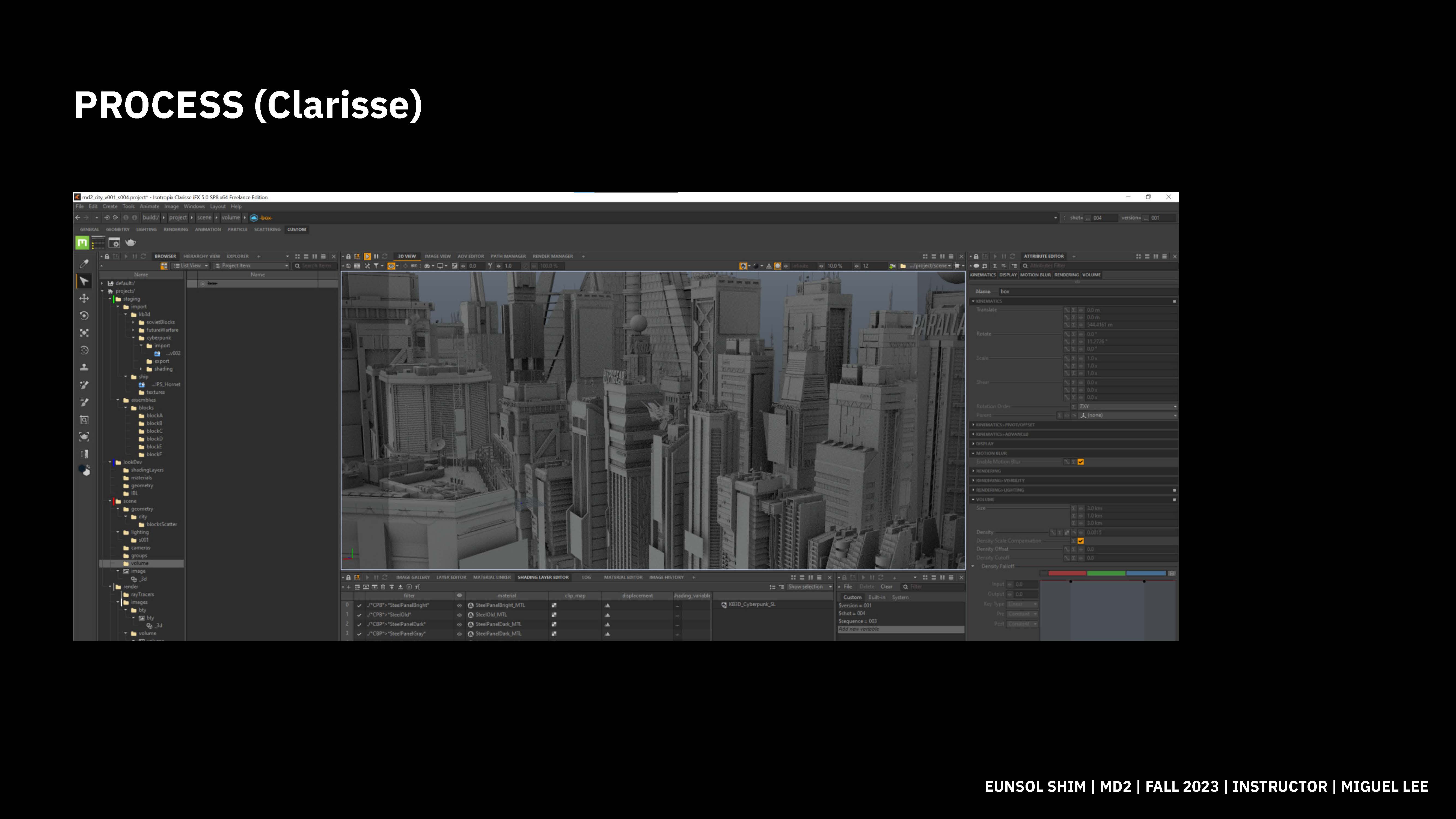Viewport: 1456px width, 819px height.
Task: Switch to the Image View tab
Action: pyautogui.click(x=438, y=257)
